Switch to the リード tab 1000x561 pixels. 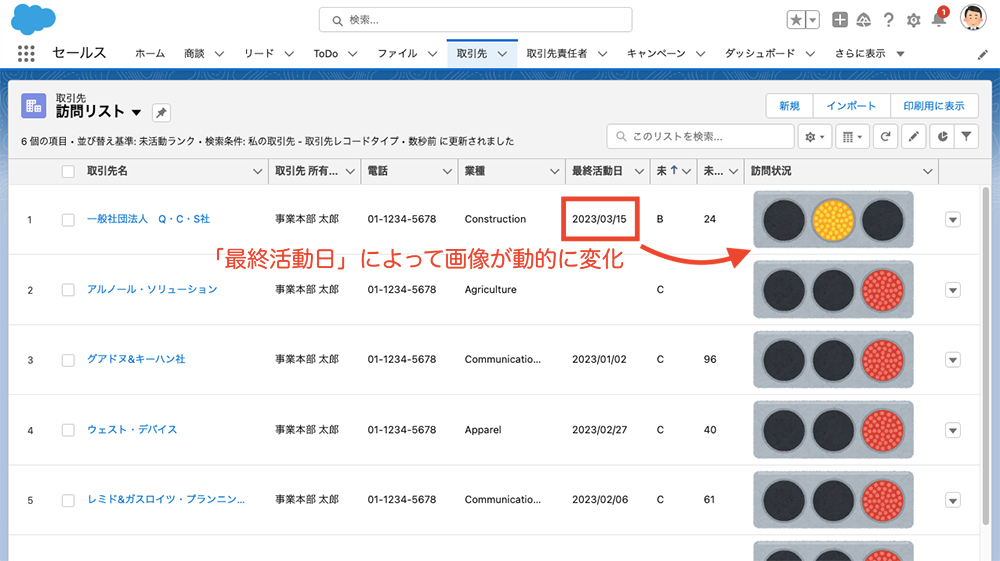point(259,54)
